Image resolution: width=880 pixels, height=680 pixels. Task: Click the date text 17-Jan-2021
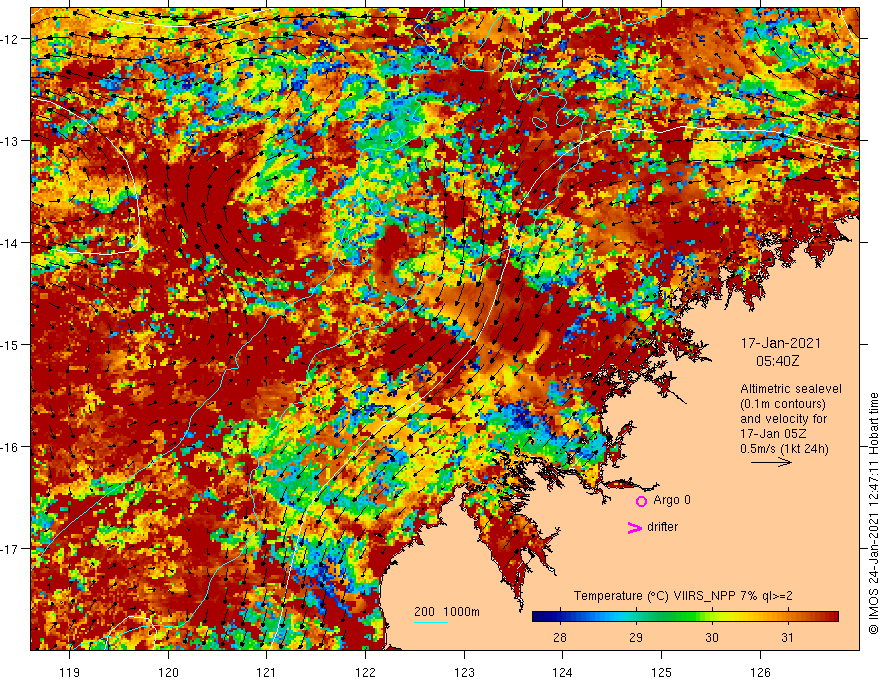[780, 343]
